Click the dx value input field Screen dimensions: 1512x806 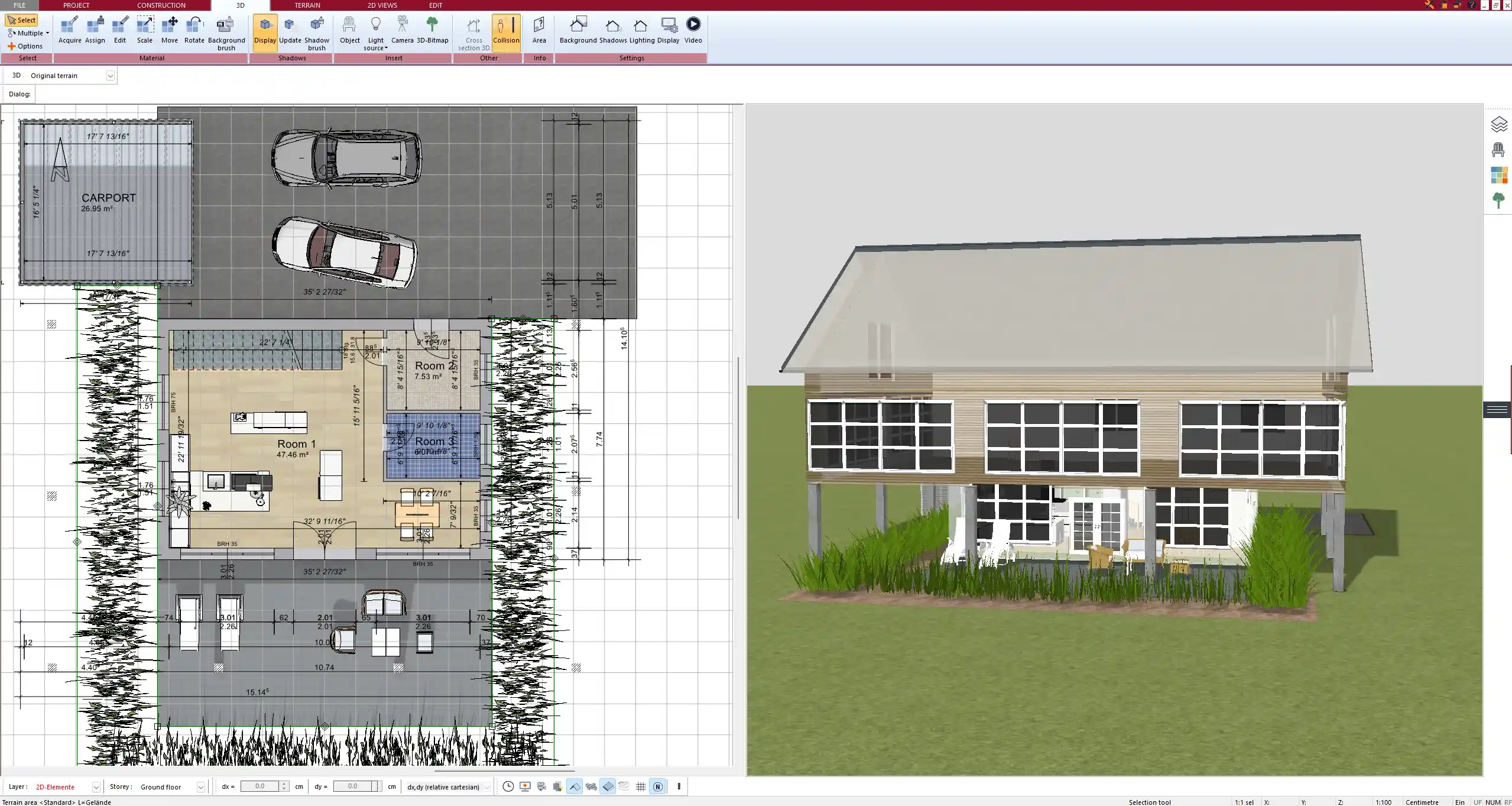(x=260, y=786)
